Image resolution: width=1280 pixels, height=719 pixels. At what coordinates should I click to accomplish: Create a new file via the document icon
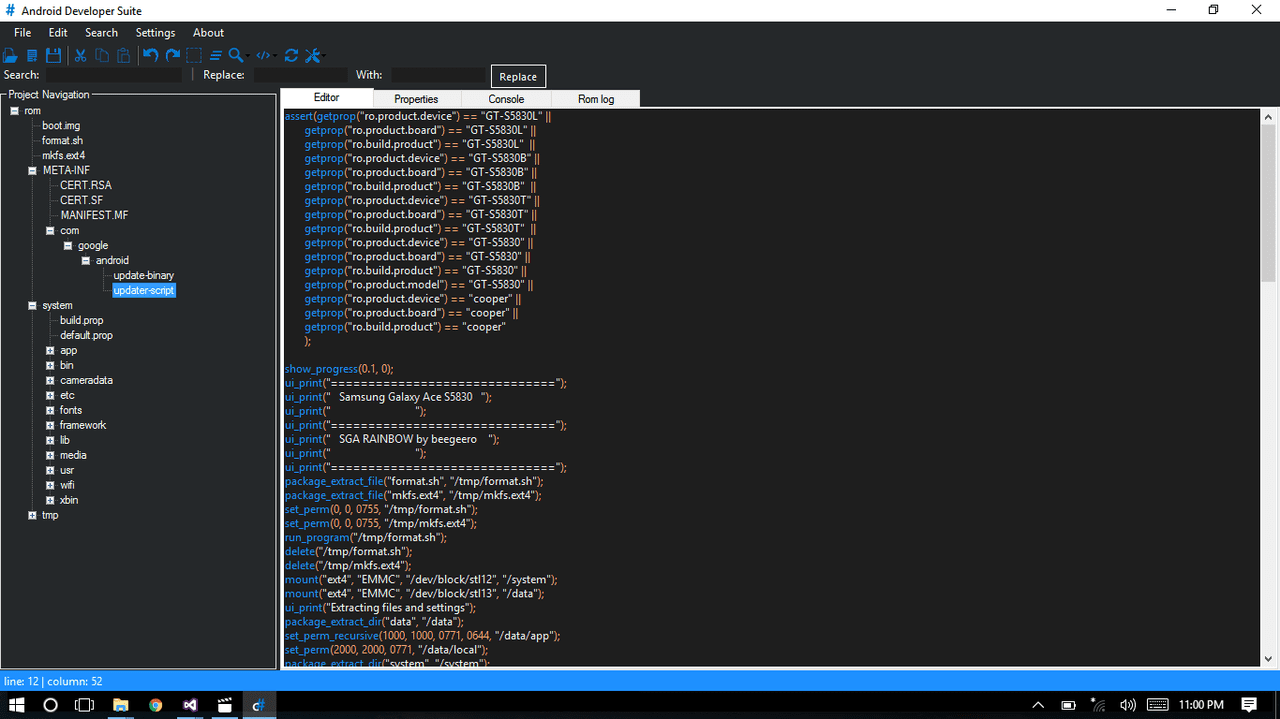tap(32, 55)
